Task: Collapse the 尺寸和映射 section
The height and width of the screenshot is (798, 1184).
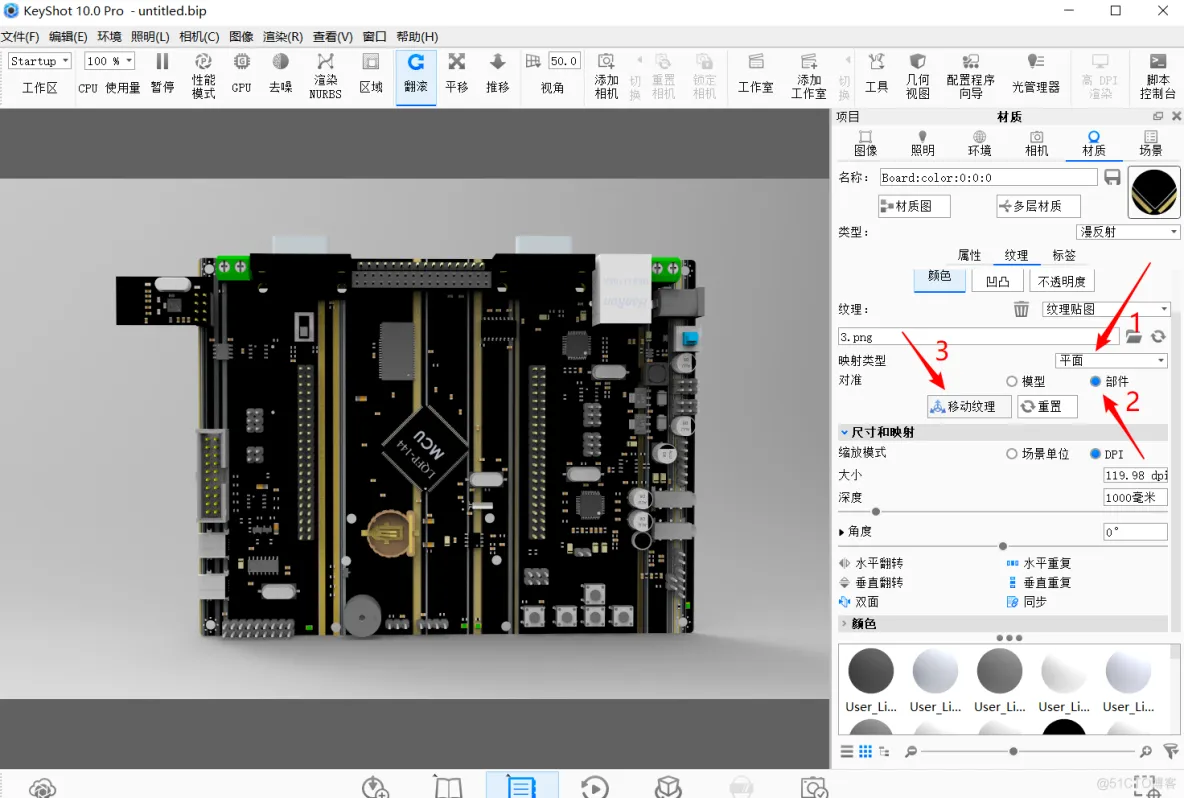Action: [x=844, y=433]
